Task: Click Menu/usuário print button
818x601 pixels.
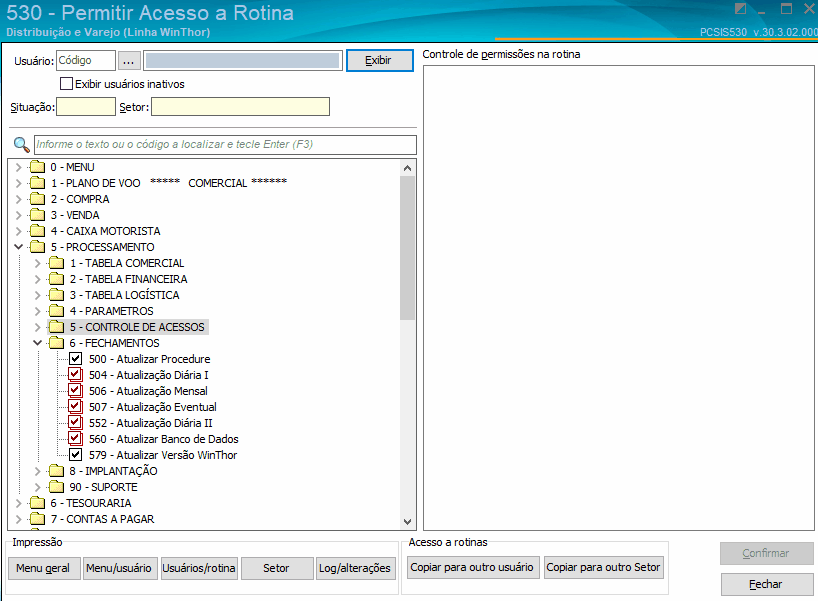Action: pyautogui.click(x=119, y=568)
